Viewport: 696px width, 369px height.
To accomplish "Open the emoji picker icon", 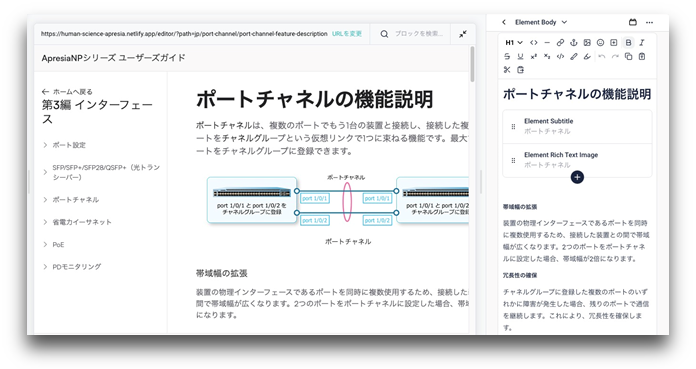I will point(600,43).
